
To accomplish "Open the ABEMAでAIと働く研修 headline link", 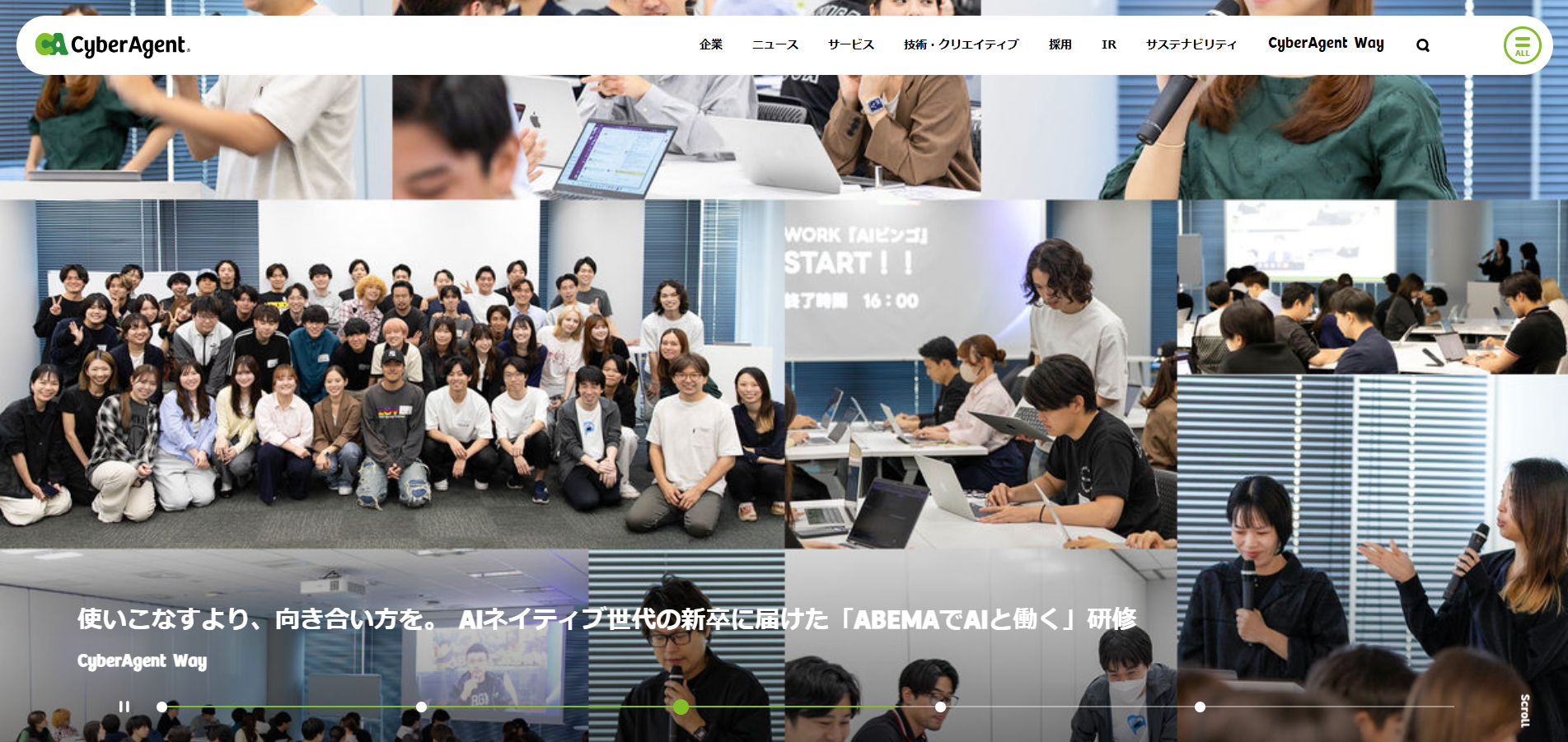I will tap(606, 618).
